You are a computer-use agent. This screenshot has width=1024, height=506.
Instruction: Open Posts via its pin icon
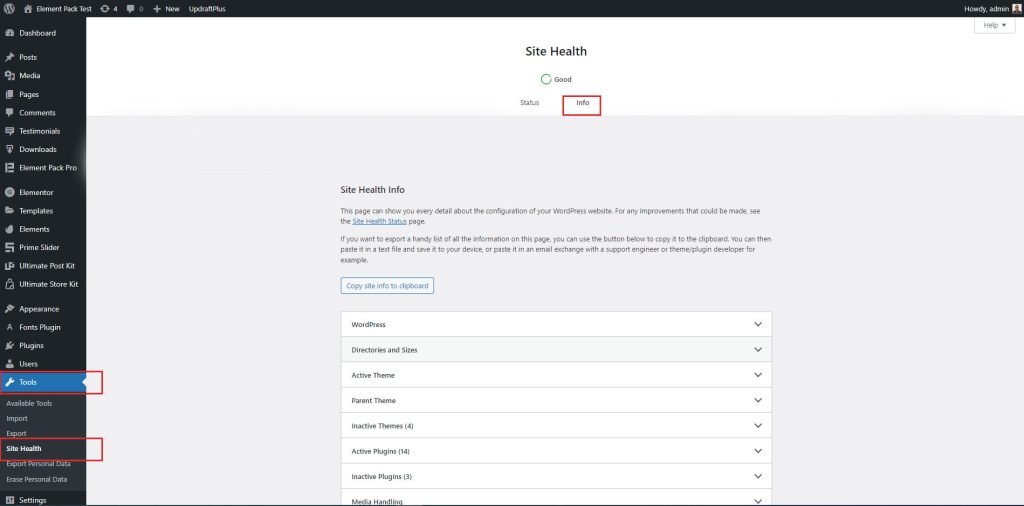[x=9, y=57]
